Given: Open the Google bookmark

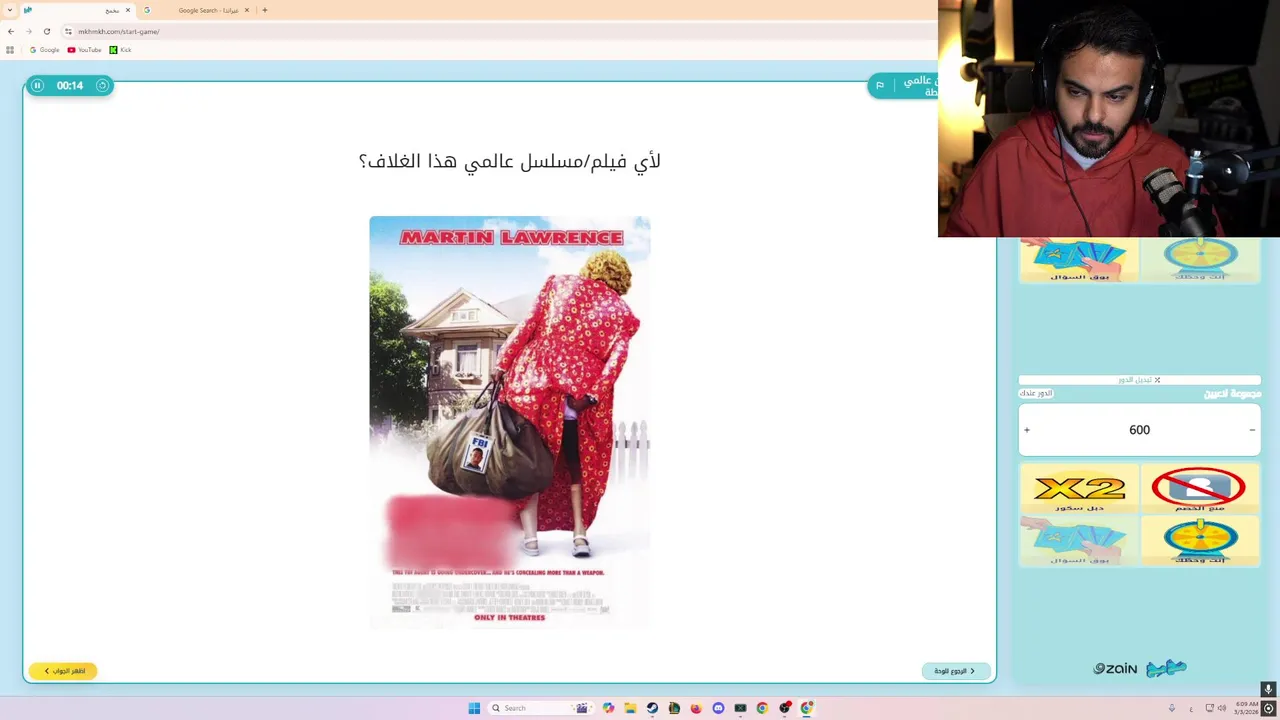Looking at the screenshot, I should point(45,50).
